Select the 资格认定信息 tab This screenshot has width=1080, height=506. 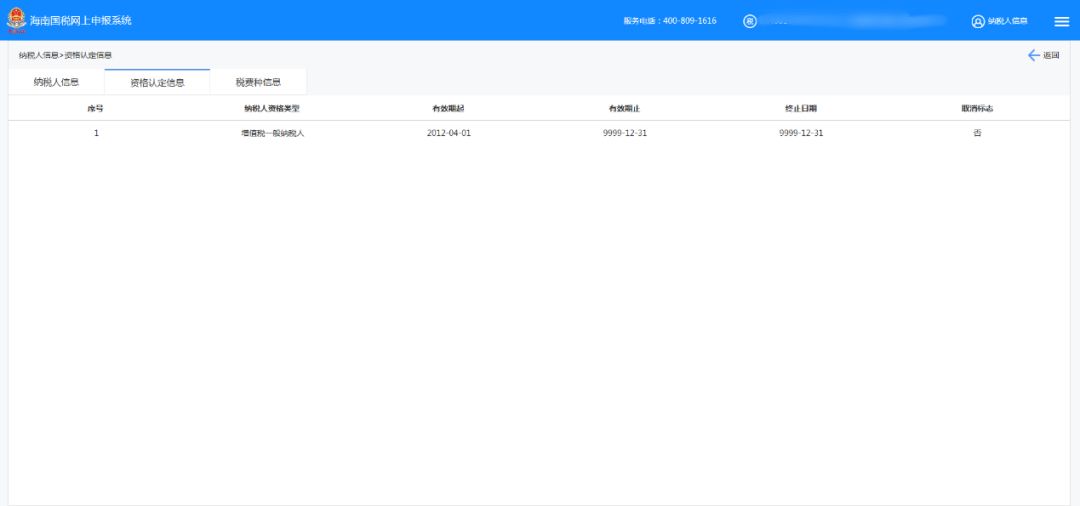click(x=157, y=82)
